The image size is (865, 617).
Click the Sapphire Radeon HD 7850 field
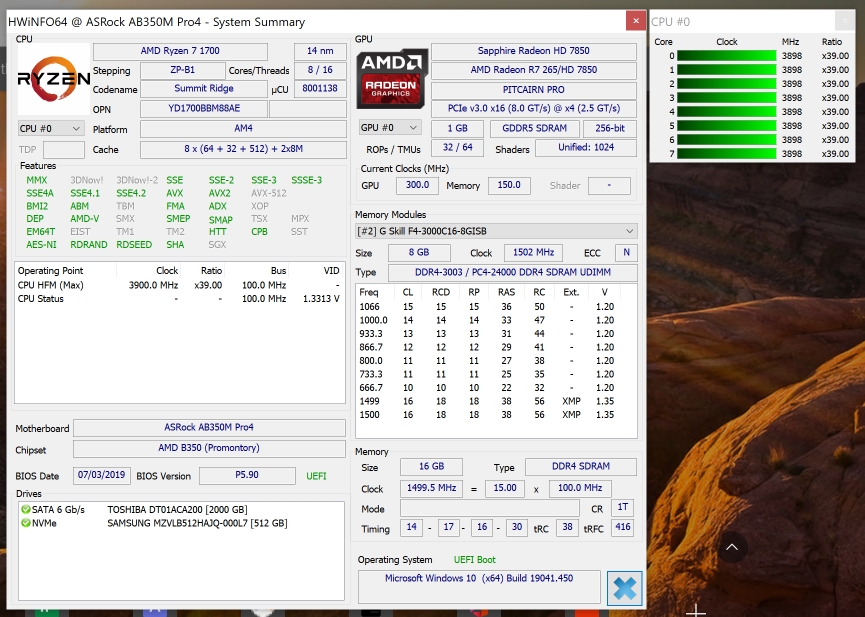(x=533, y=51)
